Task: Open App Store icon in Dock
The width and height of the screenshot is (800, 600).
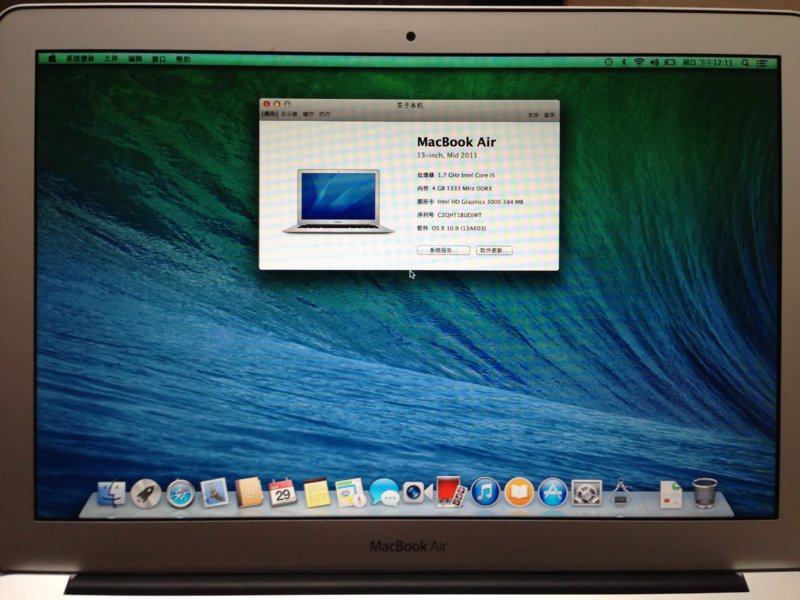Action: [x=553, y=493]
